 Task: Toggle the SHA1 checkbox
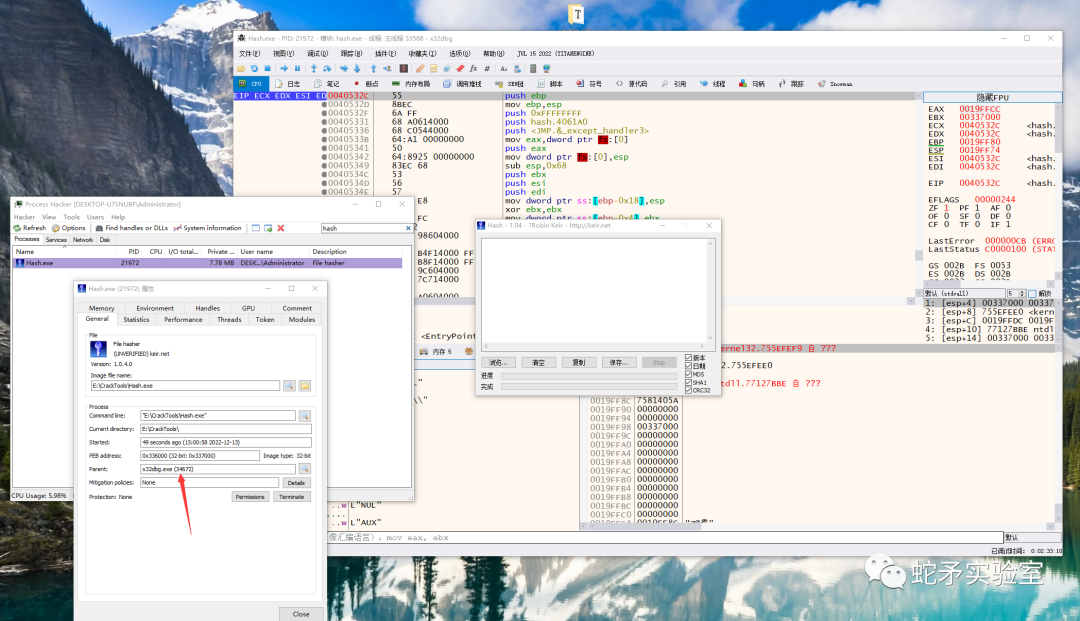click(x=688, y=382)
